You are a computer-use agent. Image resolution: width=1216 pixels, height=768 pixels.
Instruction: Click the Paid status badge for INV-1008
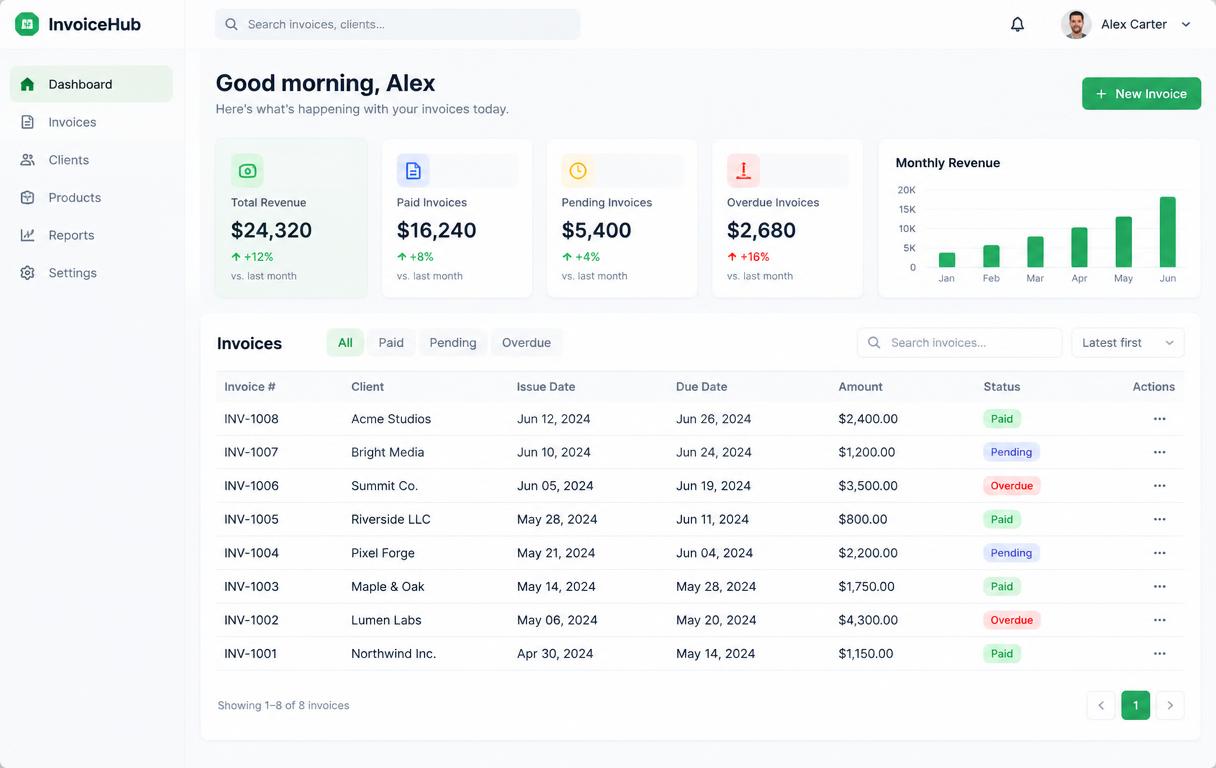coord(1002,419)
